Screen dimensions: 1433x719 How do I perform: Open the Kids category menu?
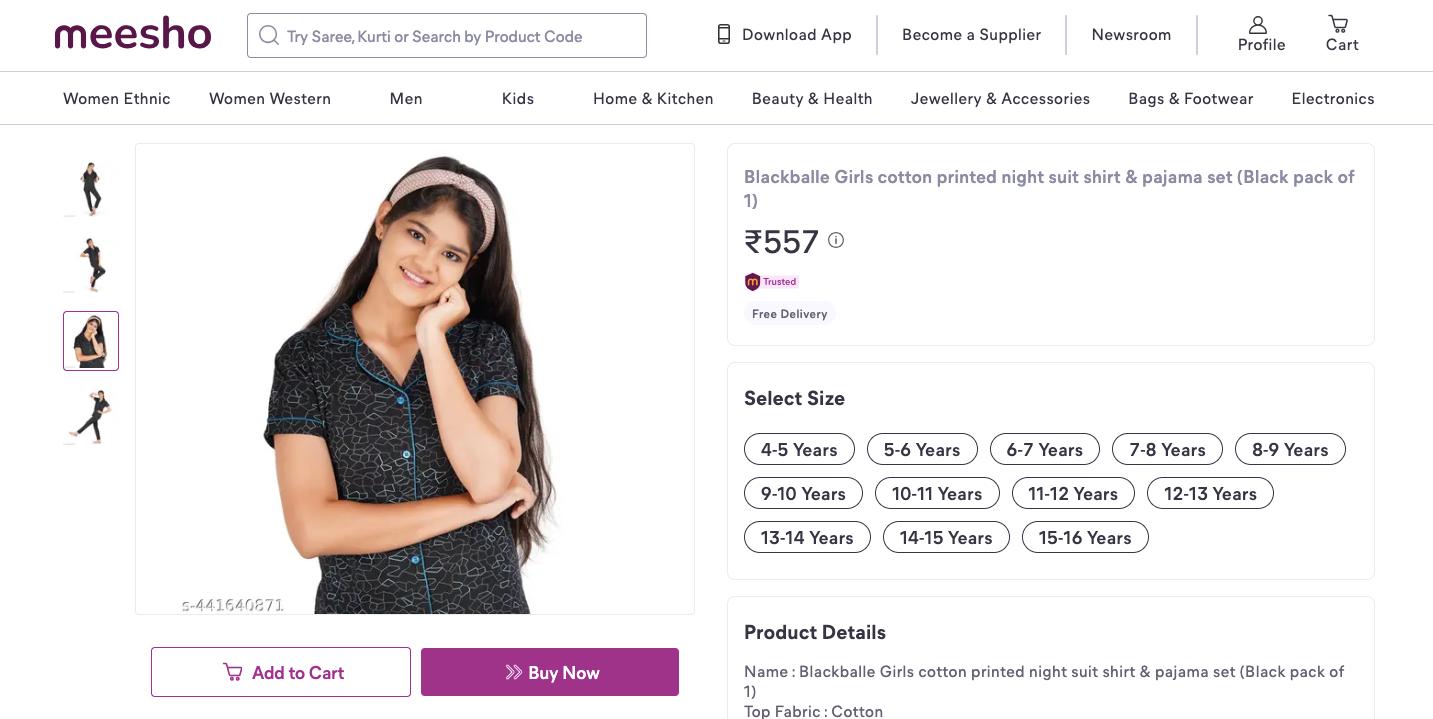(x=518, y=99)
